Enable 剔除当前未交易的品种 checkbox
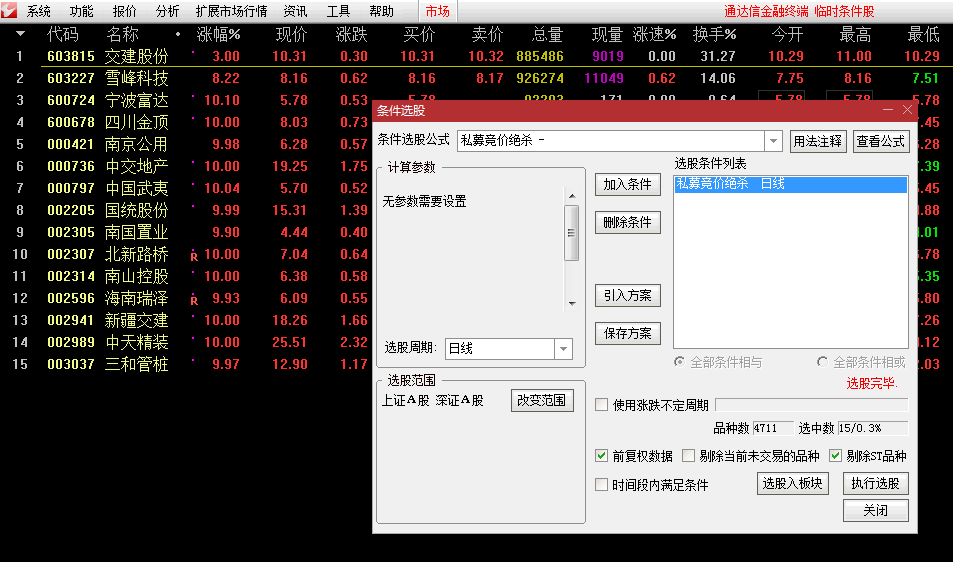 pos(688,456)
